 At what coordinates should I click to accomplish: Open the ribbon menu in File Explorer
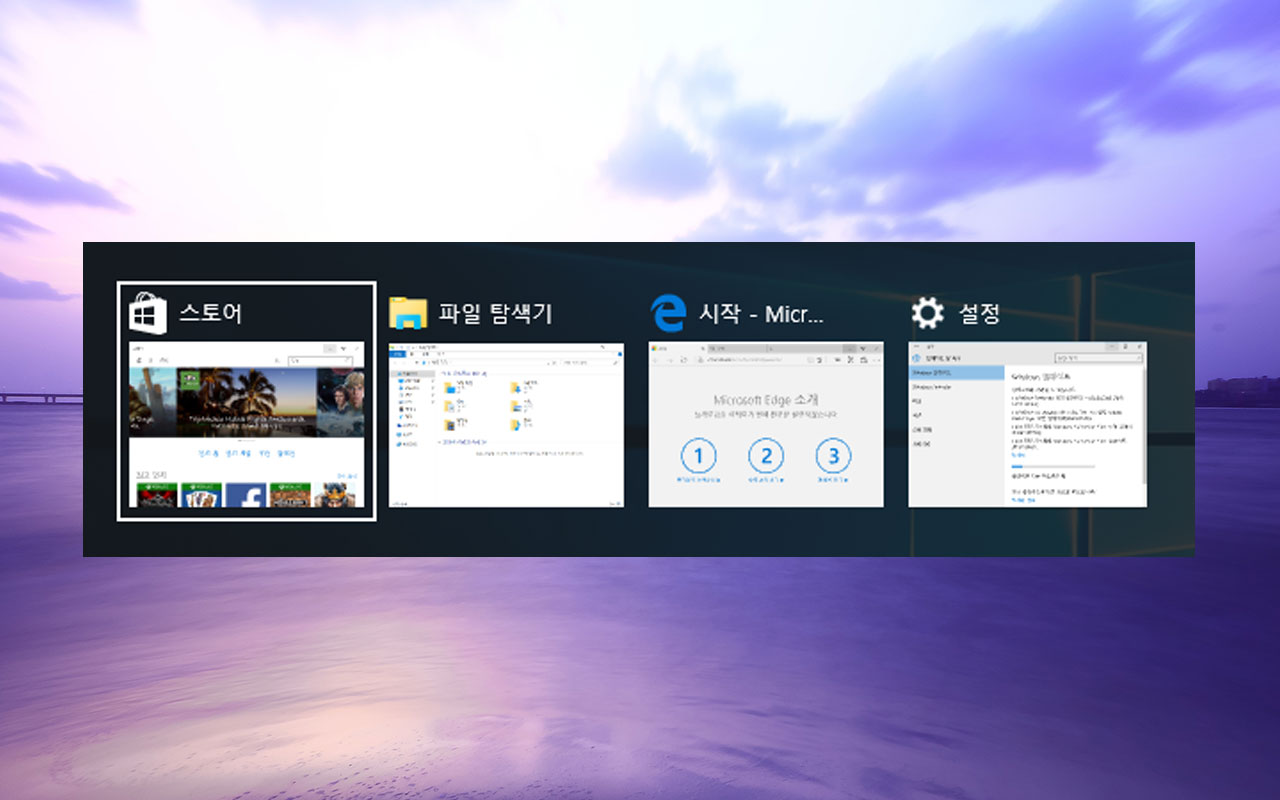[397, 354]
